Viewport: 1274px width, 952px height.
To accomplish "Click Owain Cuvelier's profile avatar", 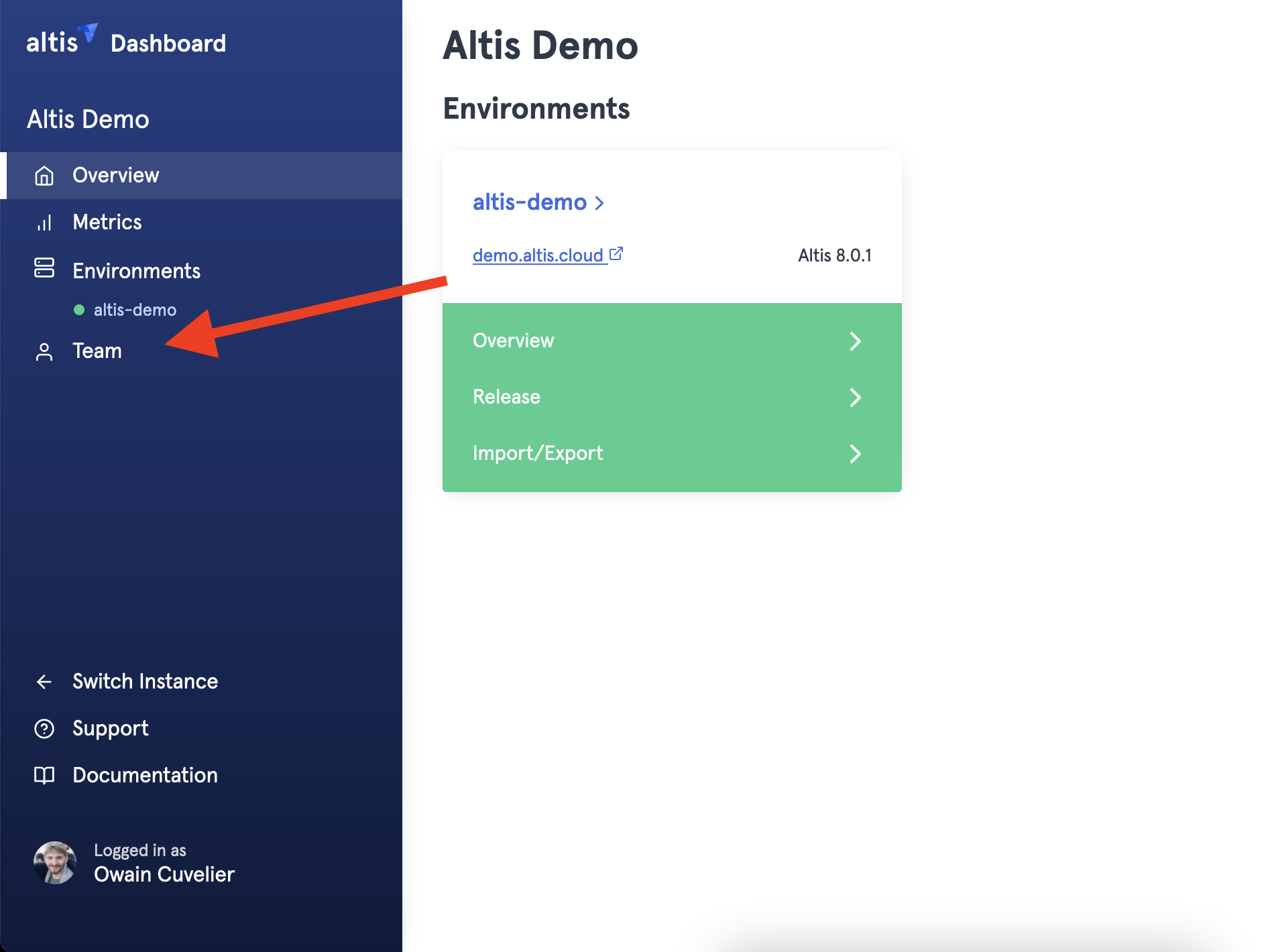I will [x=55, y=863].
